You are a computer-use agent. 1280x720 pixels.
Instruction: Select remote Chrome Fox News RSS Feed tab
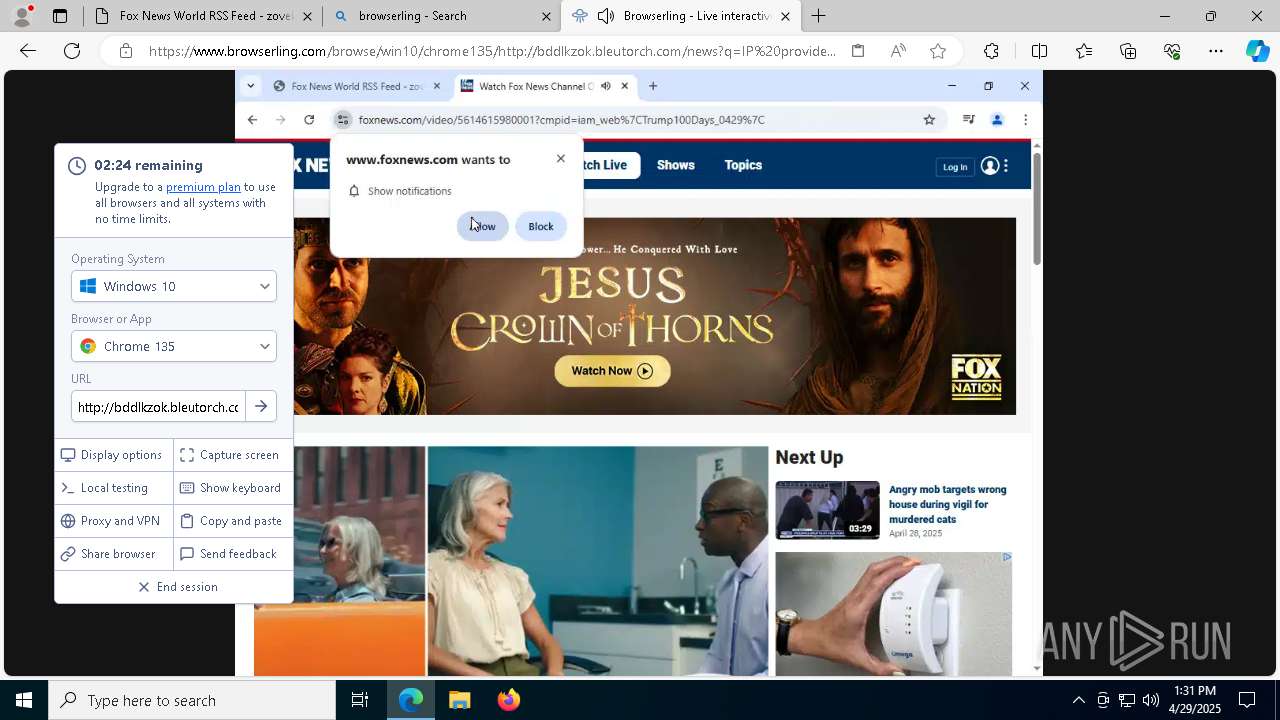[356, 86]
